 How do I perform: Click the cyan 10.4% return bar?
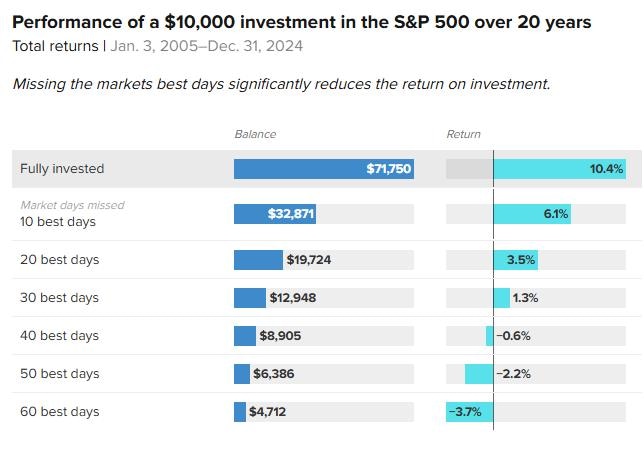pyautogui.click(x=559, y=169)
